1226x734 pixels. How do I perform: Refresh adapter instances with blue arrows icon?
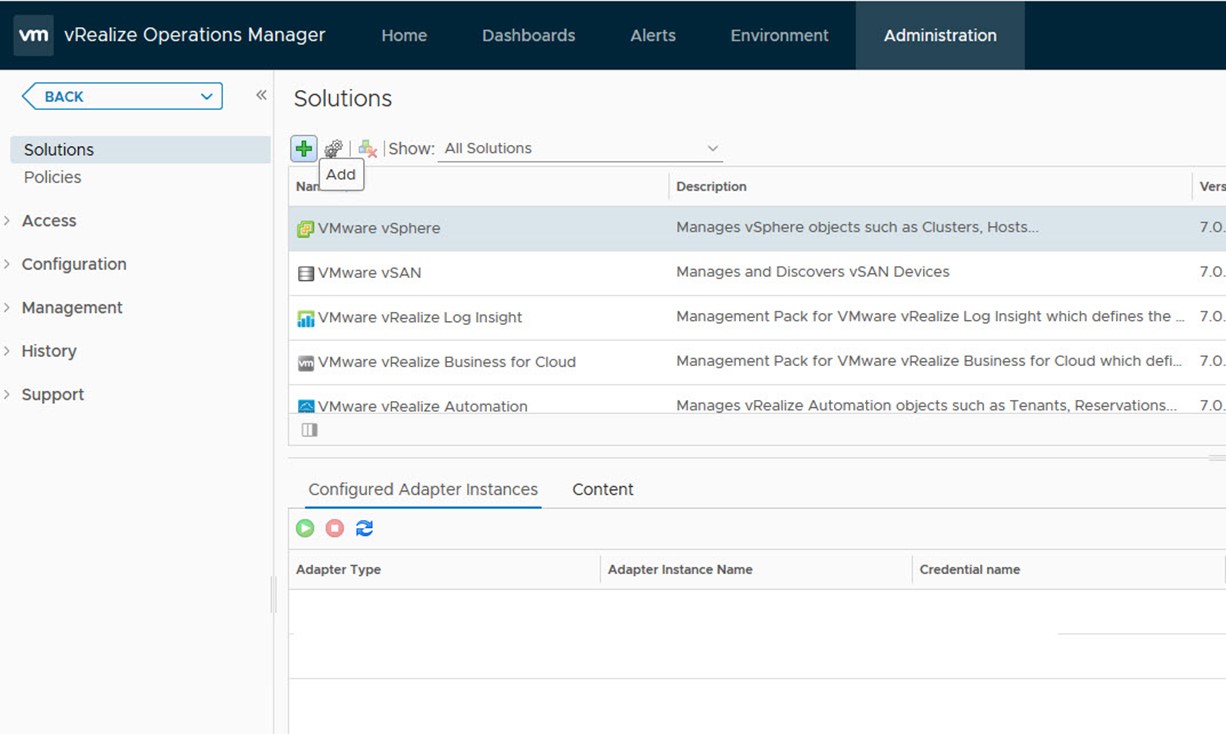pyautogui.click(x=364, y=528)
